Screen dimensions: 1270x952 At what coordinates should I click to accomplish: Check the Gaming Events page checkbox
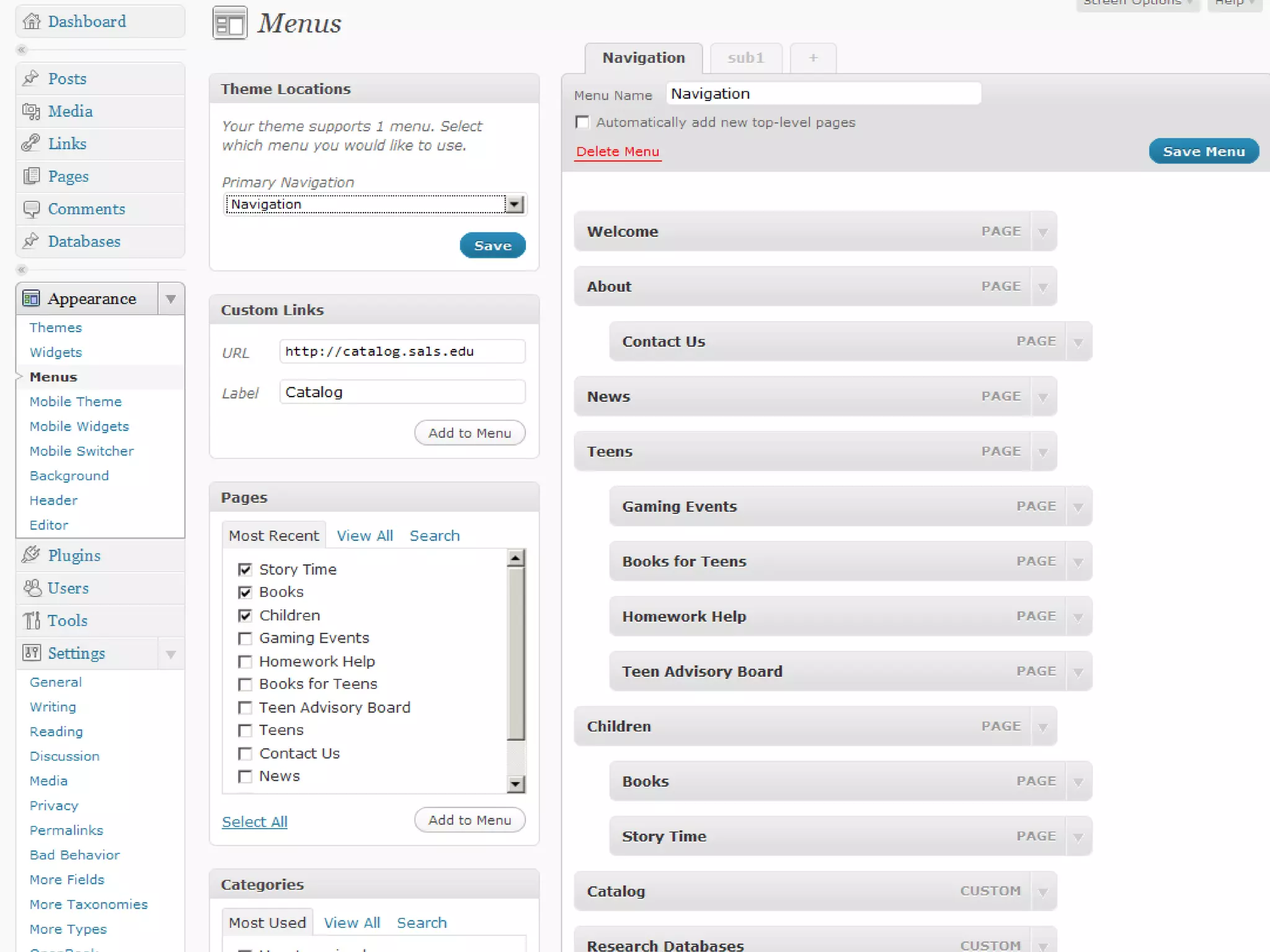coord(245,638)
